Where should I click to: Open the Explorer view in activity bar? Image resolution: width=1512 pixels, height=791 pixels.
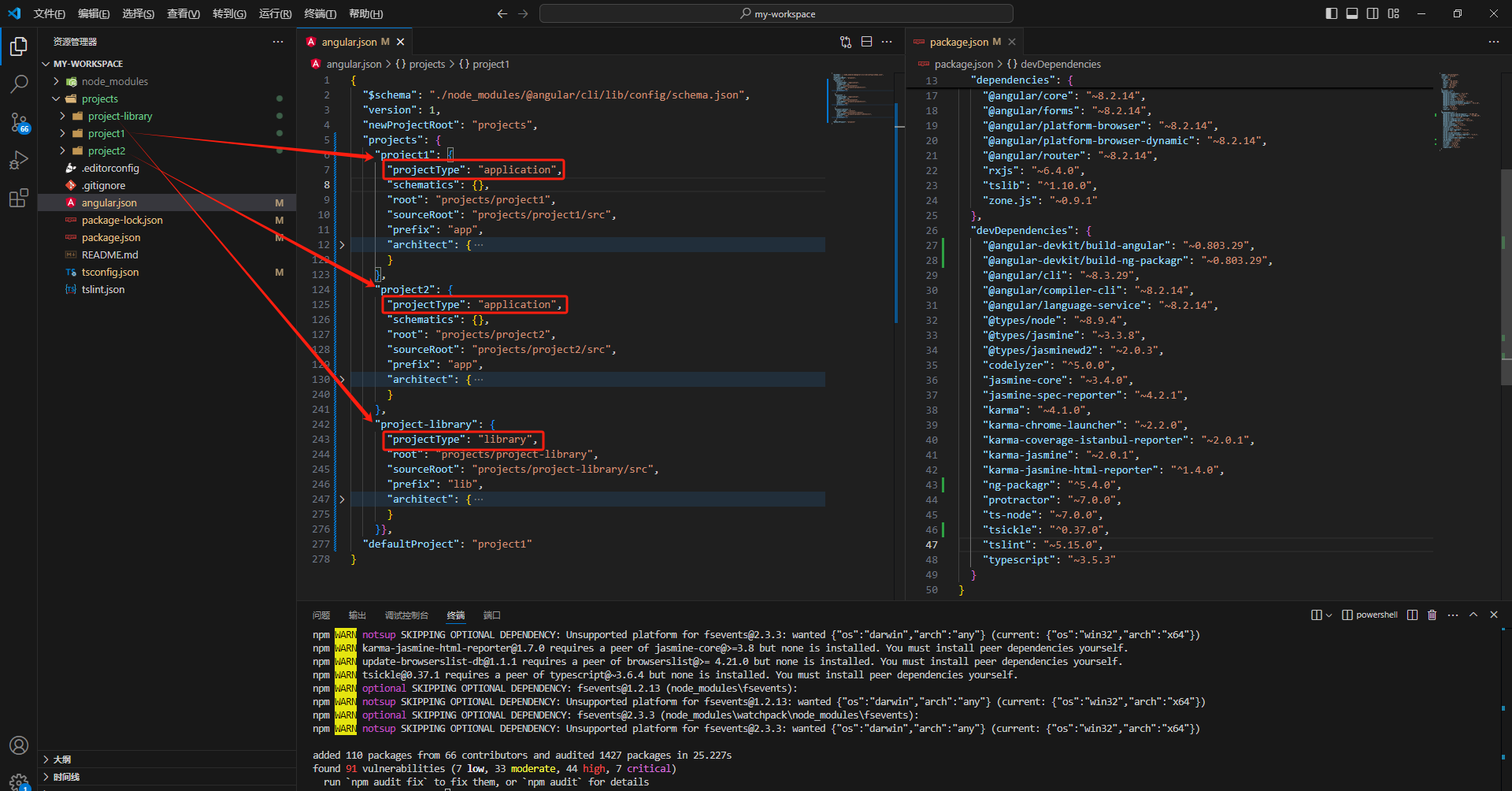point(19,47)
